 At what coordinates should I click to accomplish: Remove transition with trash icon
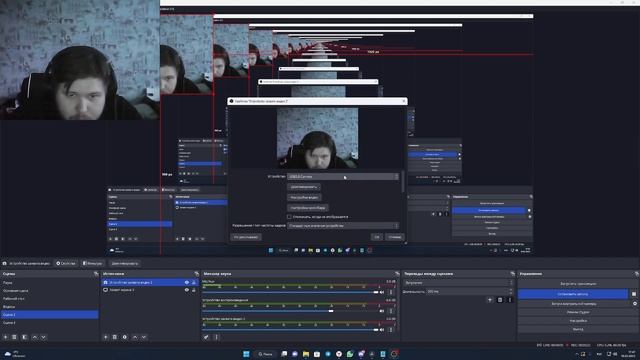coord(500,300)
